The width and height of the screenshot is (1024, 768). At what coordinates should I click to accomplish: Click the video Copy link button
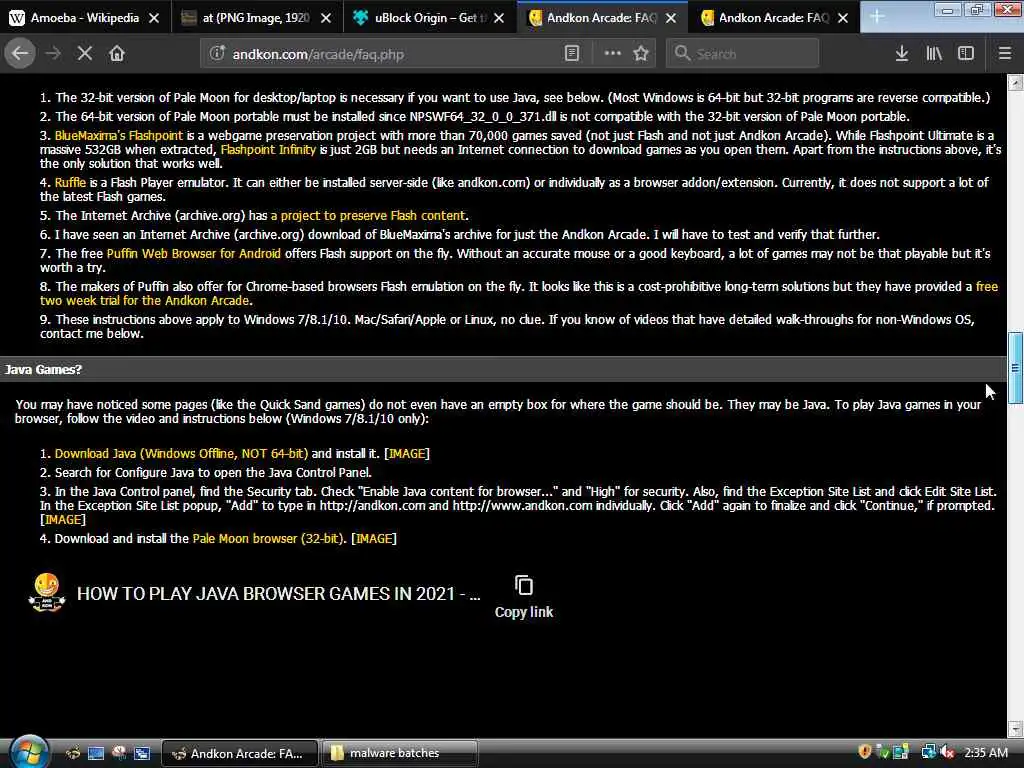524,597
